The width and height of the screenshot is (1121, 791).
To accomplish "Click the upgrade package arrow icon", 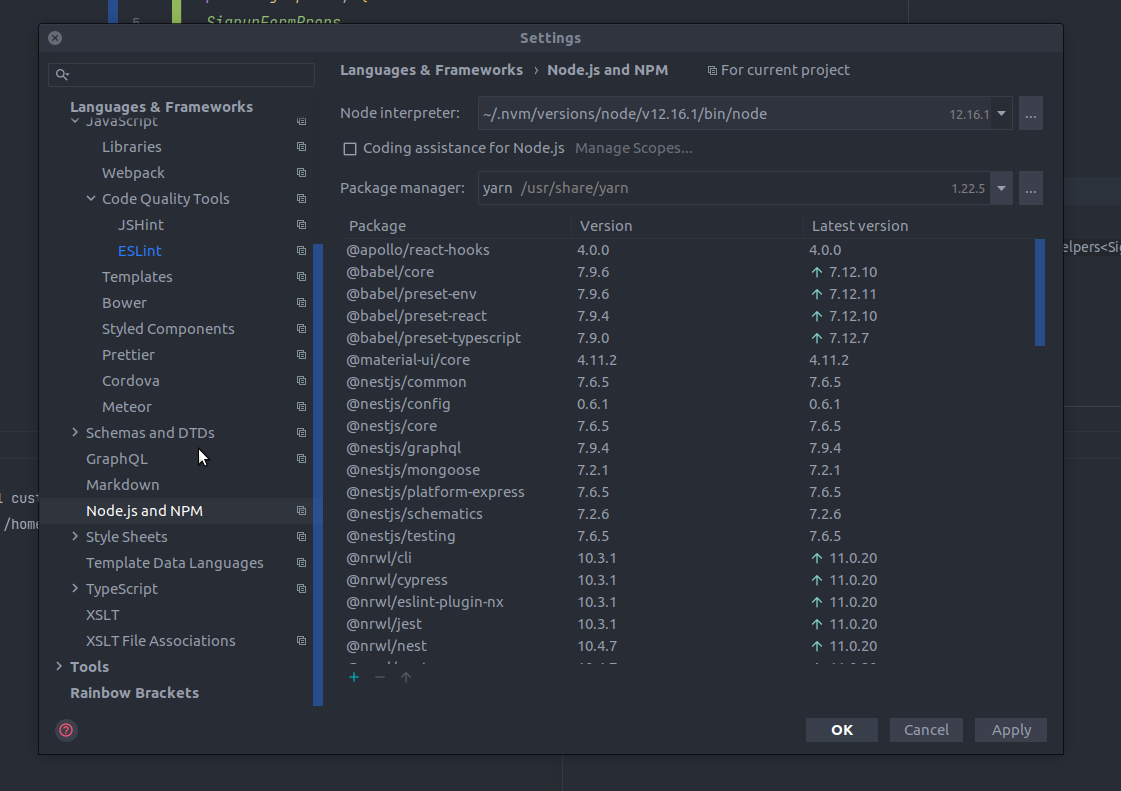I will 406,677.
